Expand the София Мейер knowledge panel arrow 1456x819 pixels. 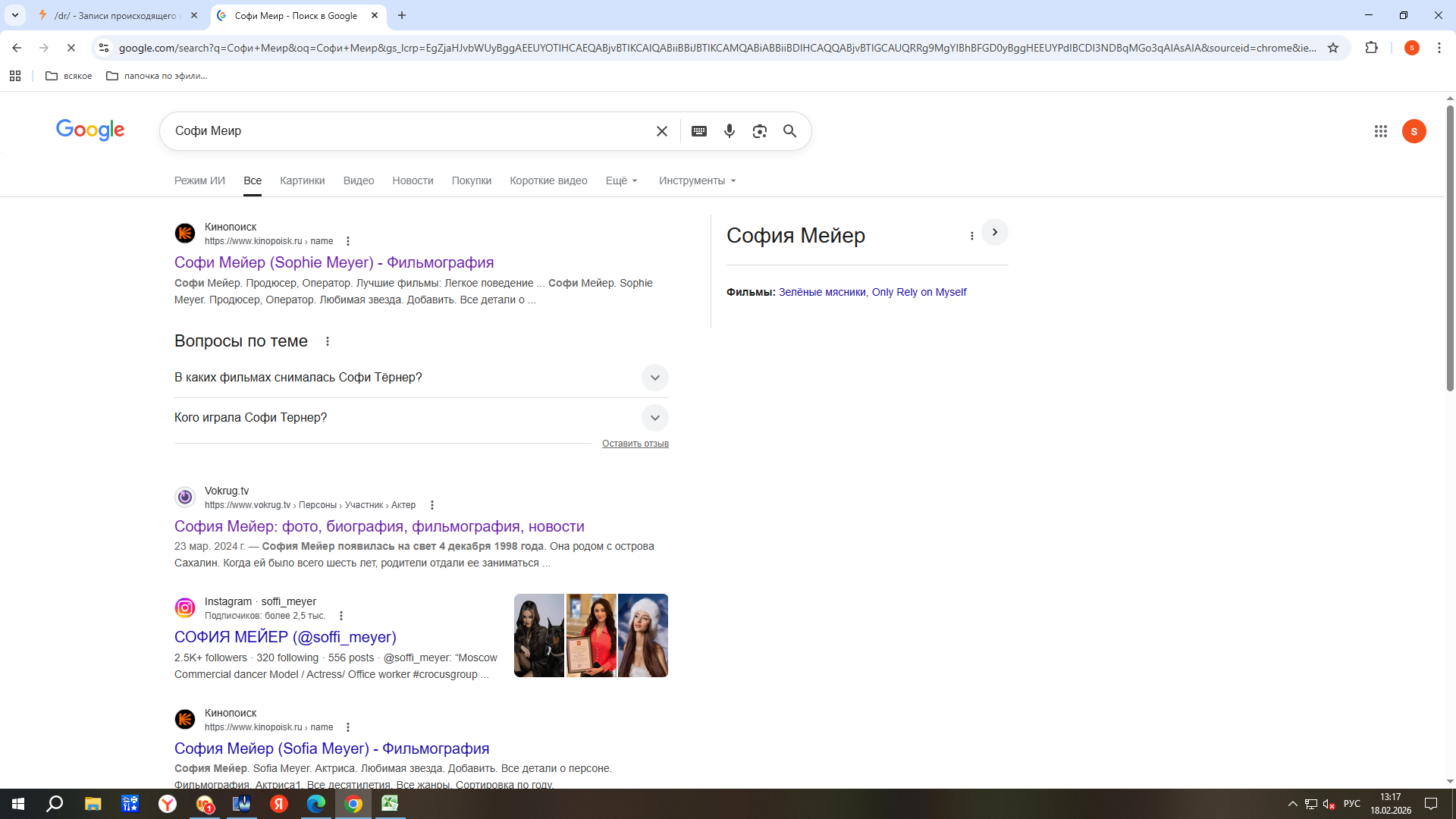tap(995, 232)
